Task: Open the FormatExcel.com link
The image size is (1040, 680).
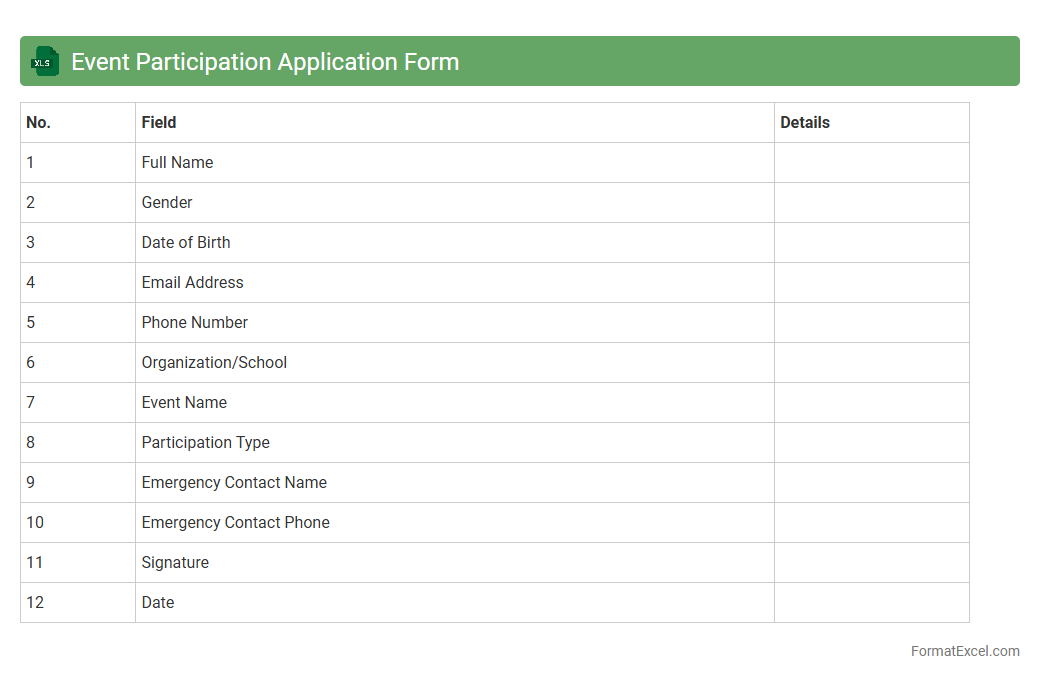Action: [x=964, y=651]
